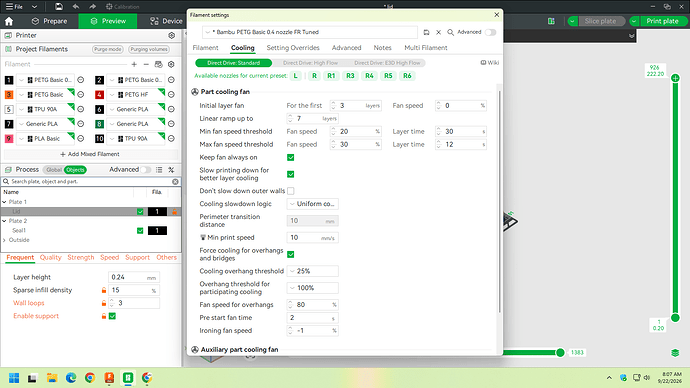This screenshot has height=388, width=690.
Task: Open Slice plate dropdown arrow
Action: tap(573, 21)
